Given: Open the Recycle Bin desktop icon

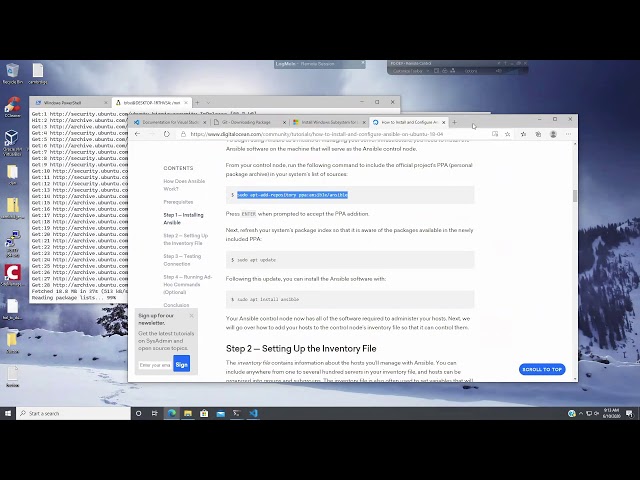Looking at the screenshot, I should (12, 74).
